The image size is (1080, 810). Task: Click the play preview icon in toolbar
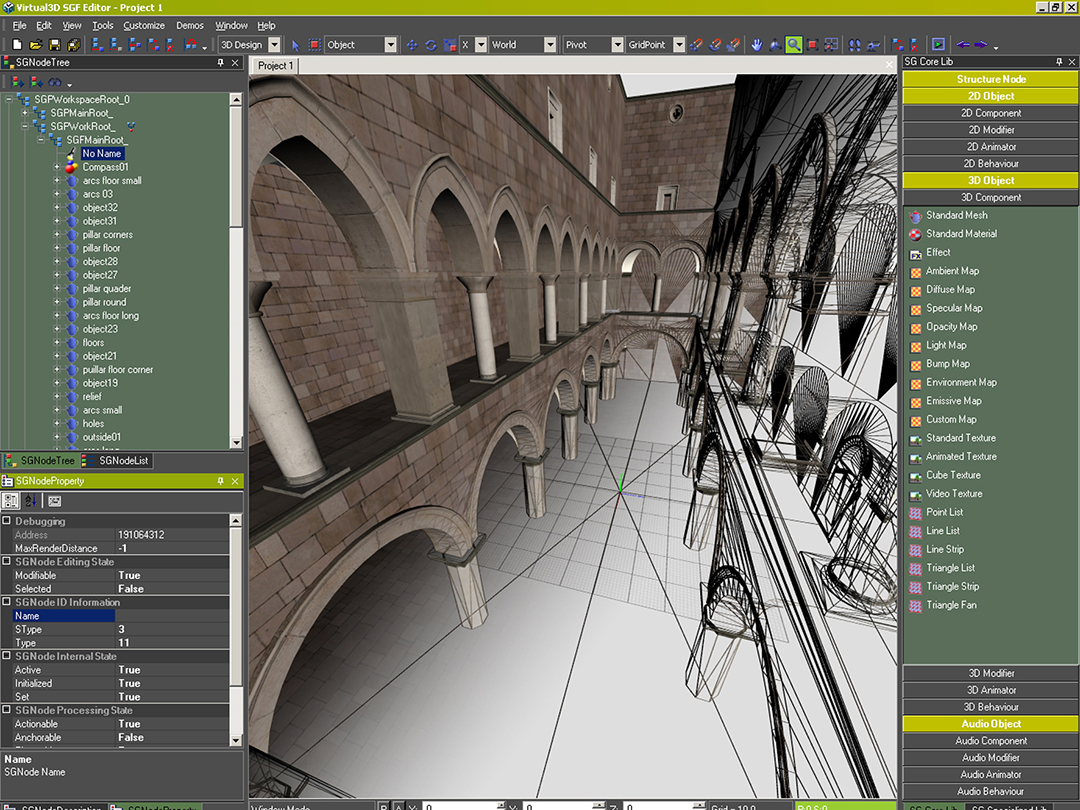[x=938, y=45]
